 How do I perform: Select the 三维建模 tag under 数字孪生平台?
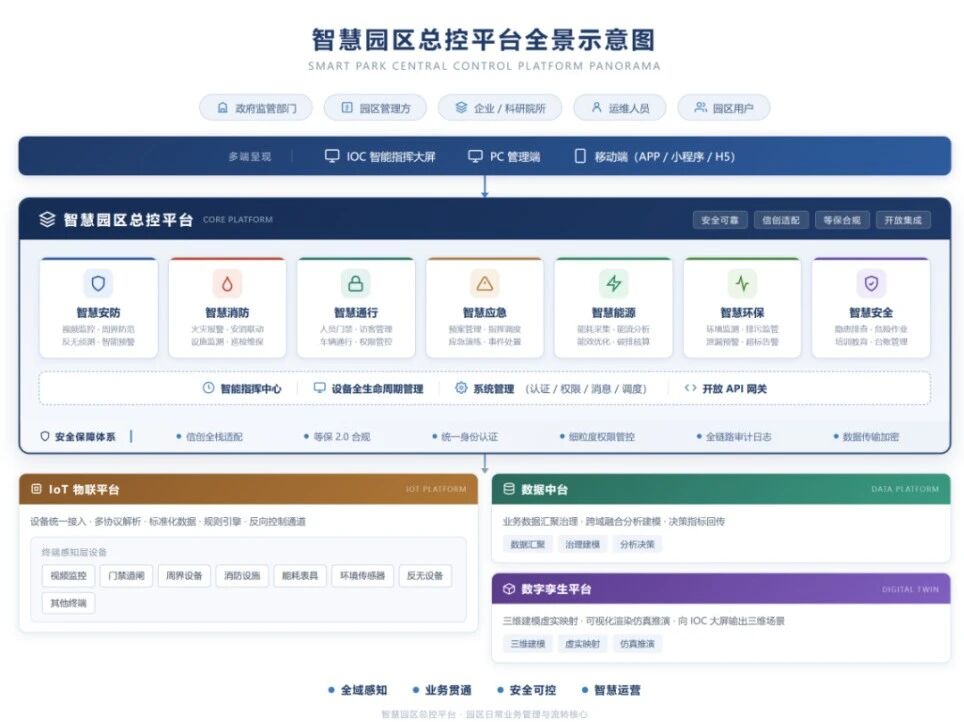coord(528,644)
